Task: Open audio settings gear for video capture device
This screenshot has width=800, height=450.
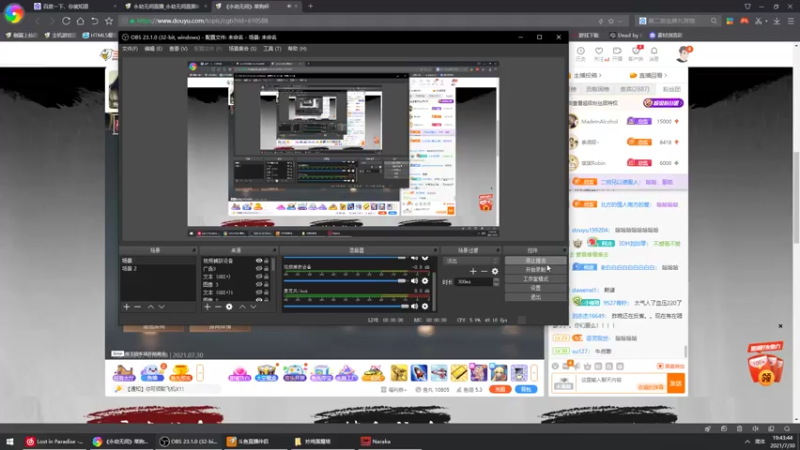Action: coord(425,281)
